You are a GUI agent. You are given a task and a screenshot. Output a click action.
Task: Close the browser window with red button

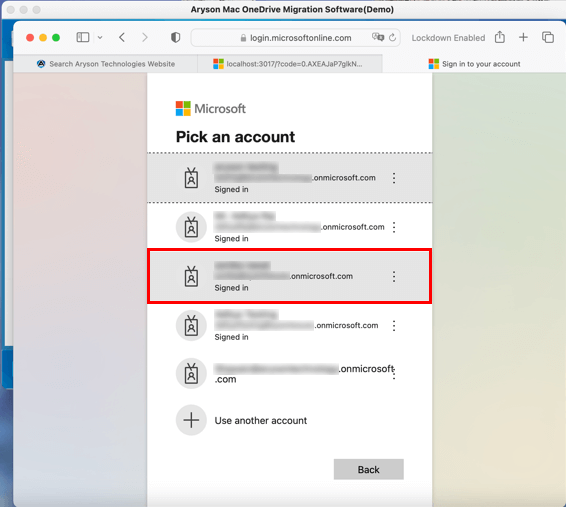tap(30, 38)
